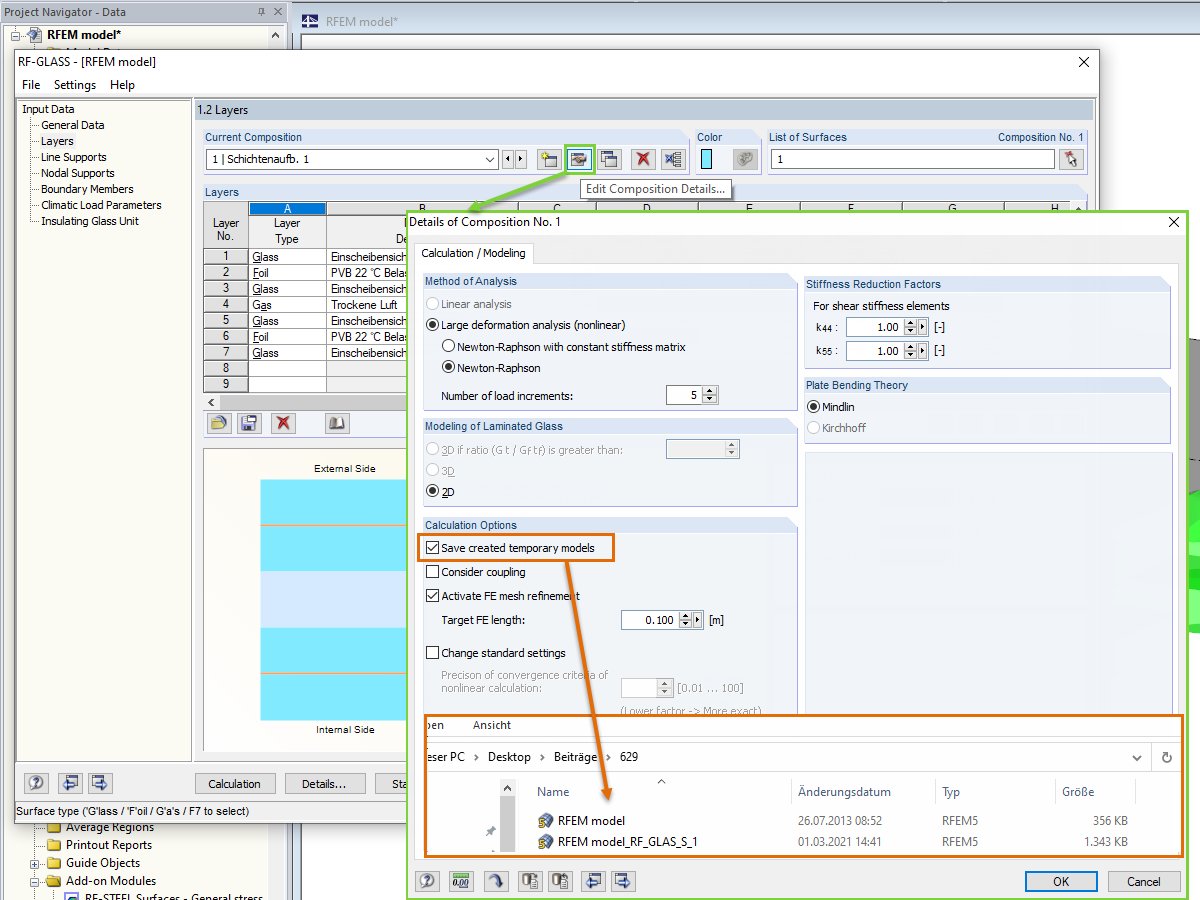Click the Edit Composition Details icon
Viewport: 1200px width, 900px height.
point(579,159)
